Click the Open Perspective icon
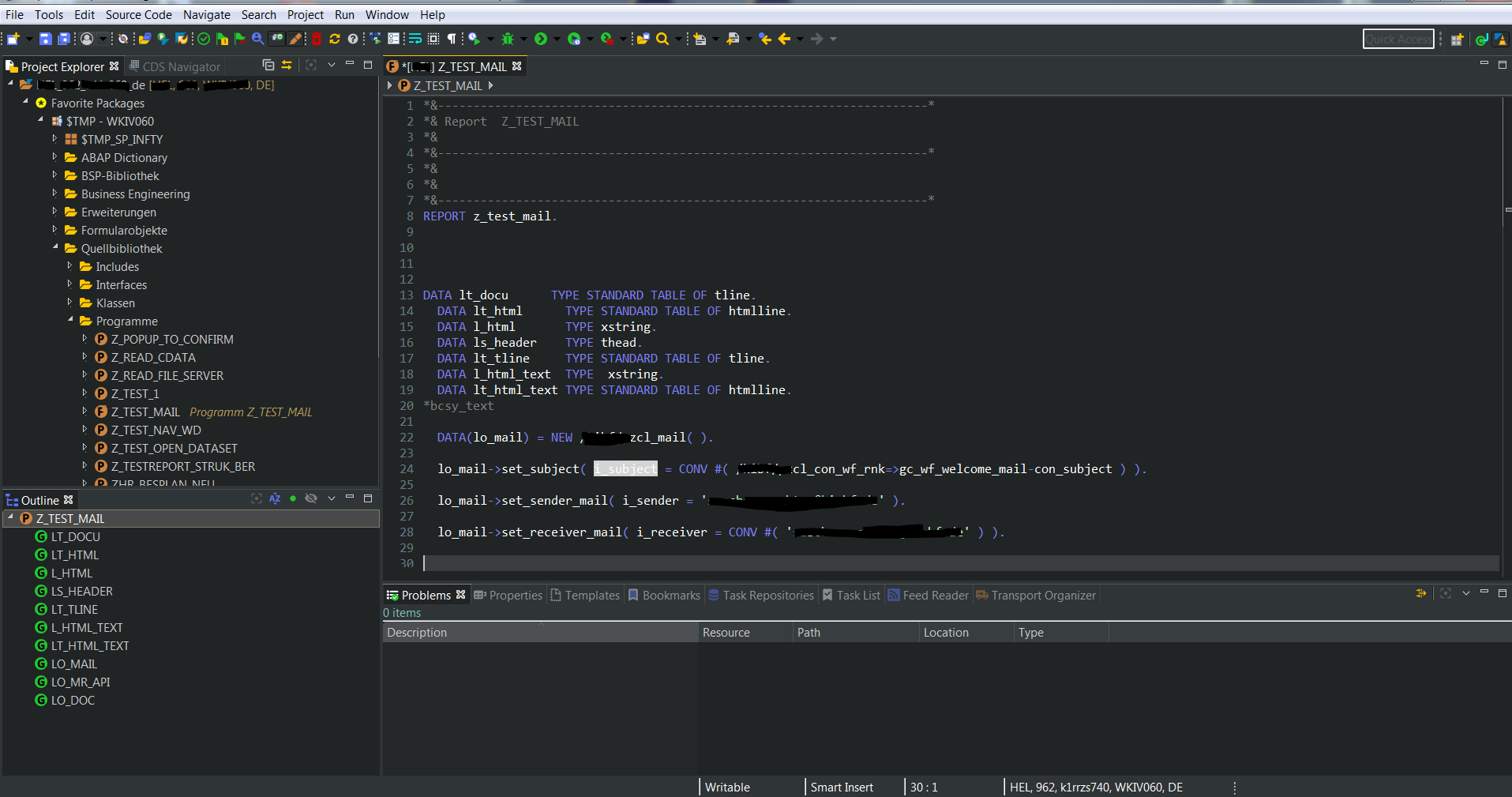This screenshot has width=1512, height=797. (x=1457, y=39)
